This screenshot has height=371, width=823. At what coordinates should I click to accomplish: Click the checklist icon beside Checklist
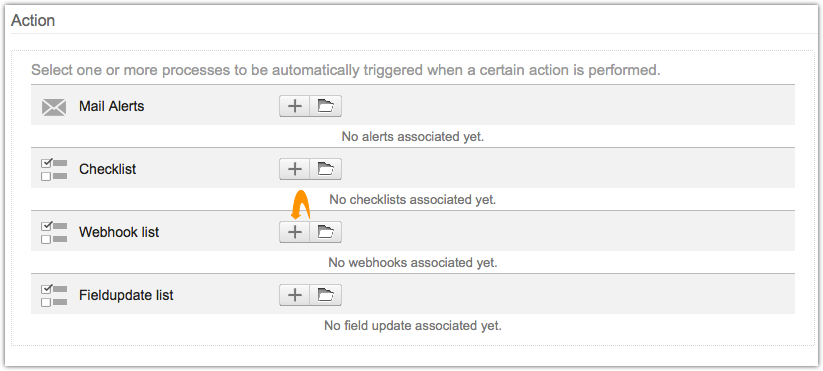pos(54,169)
